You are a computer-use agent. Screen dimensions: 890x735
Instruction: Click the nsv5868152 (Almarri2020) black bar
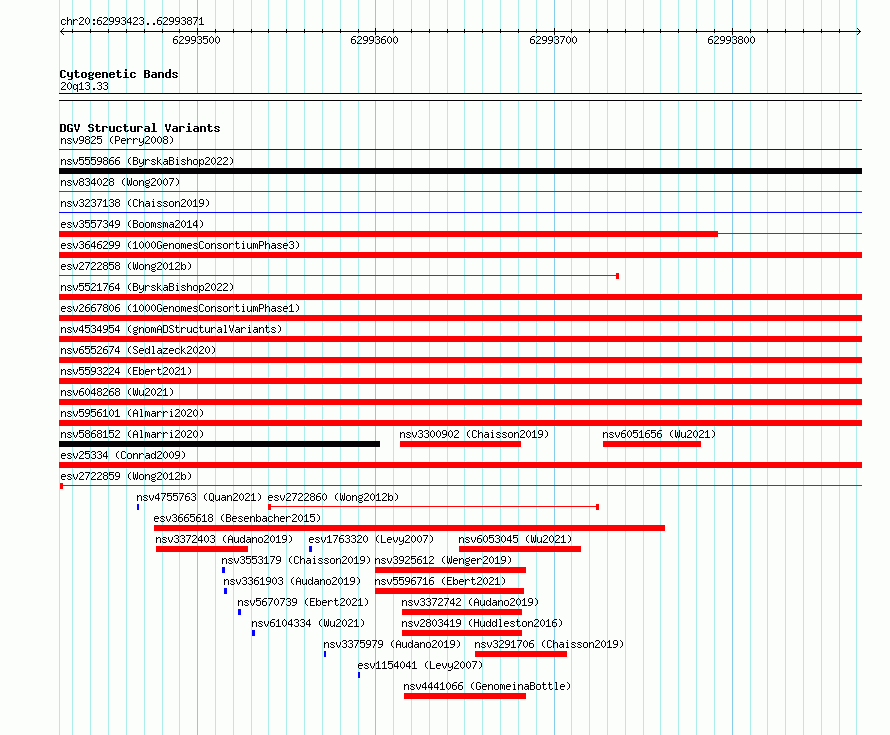(220, 444)
